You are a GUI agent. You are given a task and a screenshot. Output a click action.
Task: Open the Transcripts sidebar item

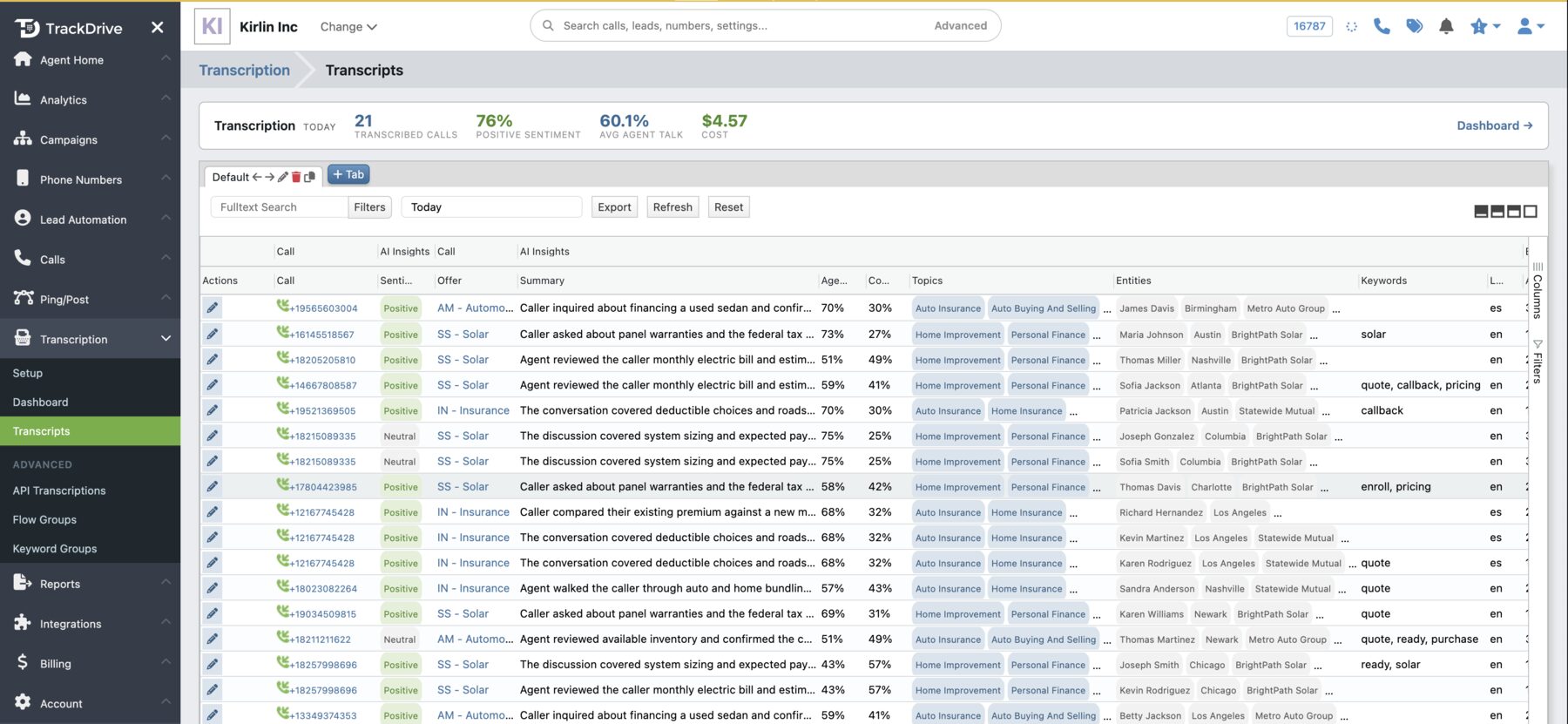pos(90,431)
